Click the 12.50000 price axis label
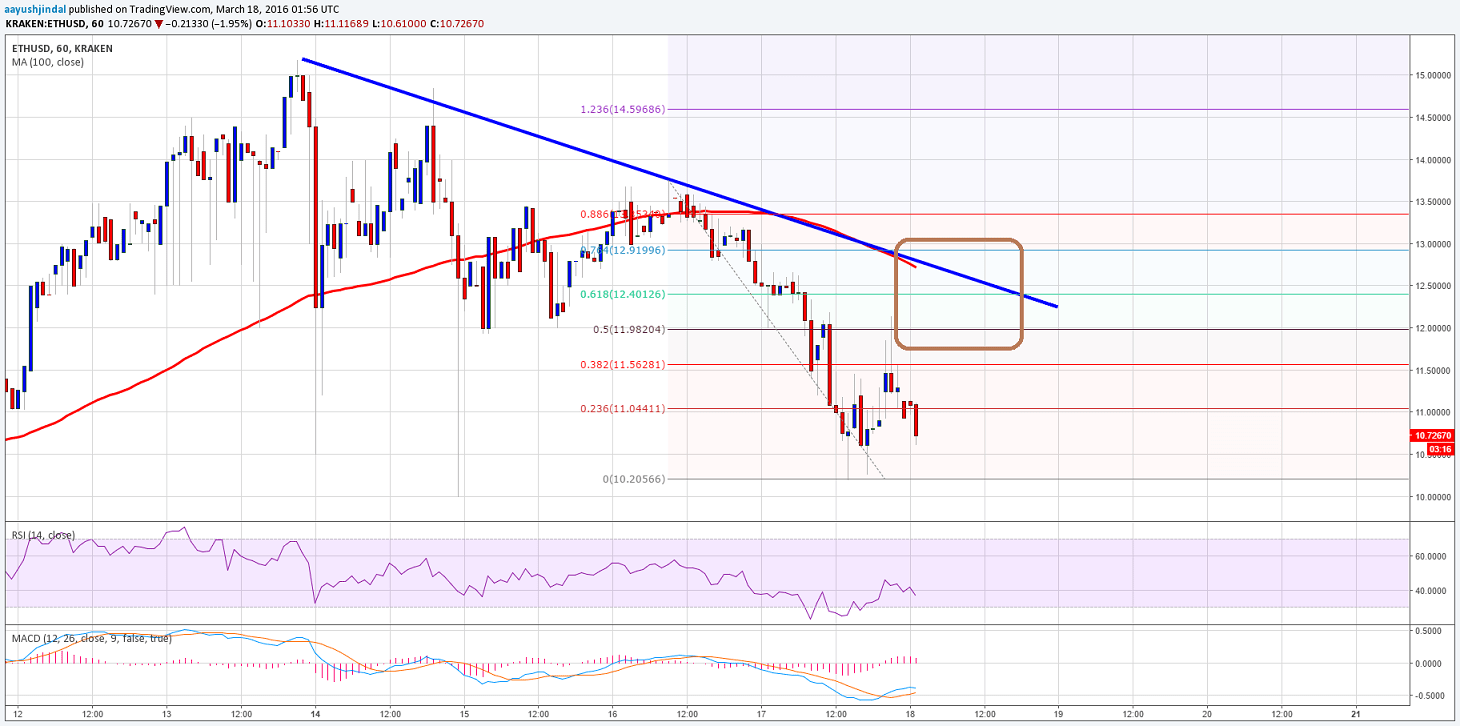The width and height of the screenshot is (1460, 726). pos(1431,286)
